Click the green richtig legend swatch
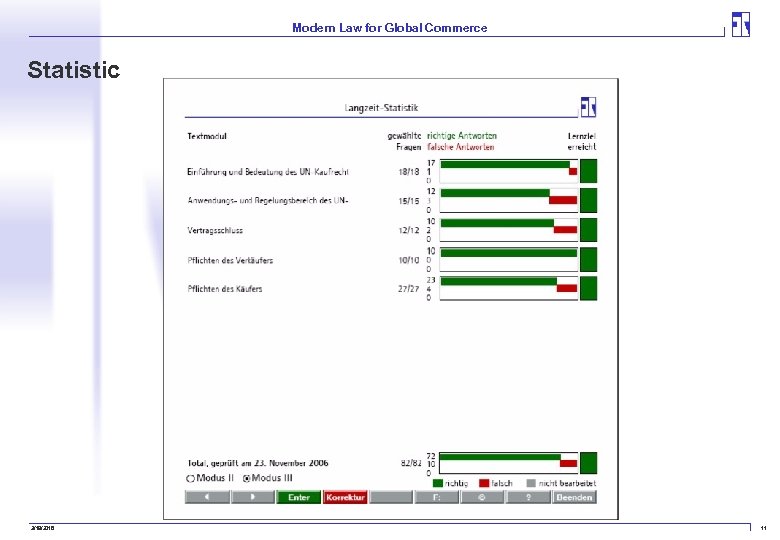This screenshot has width=780, height=540. [x=438, y=483]
